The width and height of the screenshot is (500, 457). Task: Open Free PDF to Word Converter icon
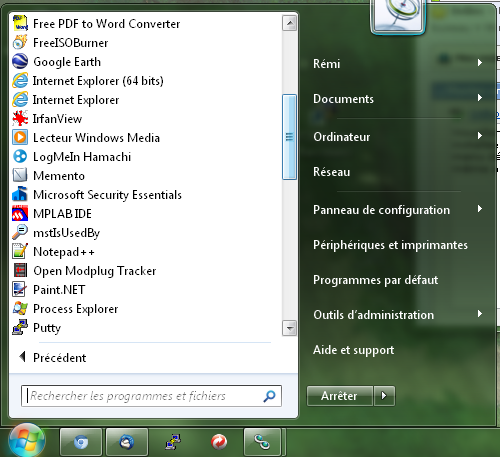tap(20, 24)
